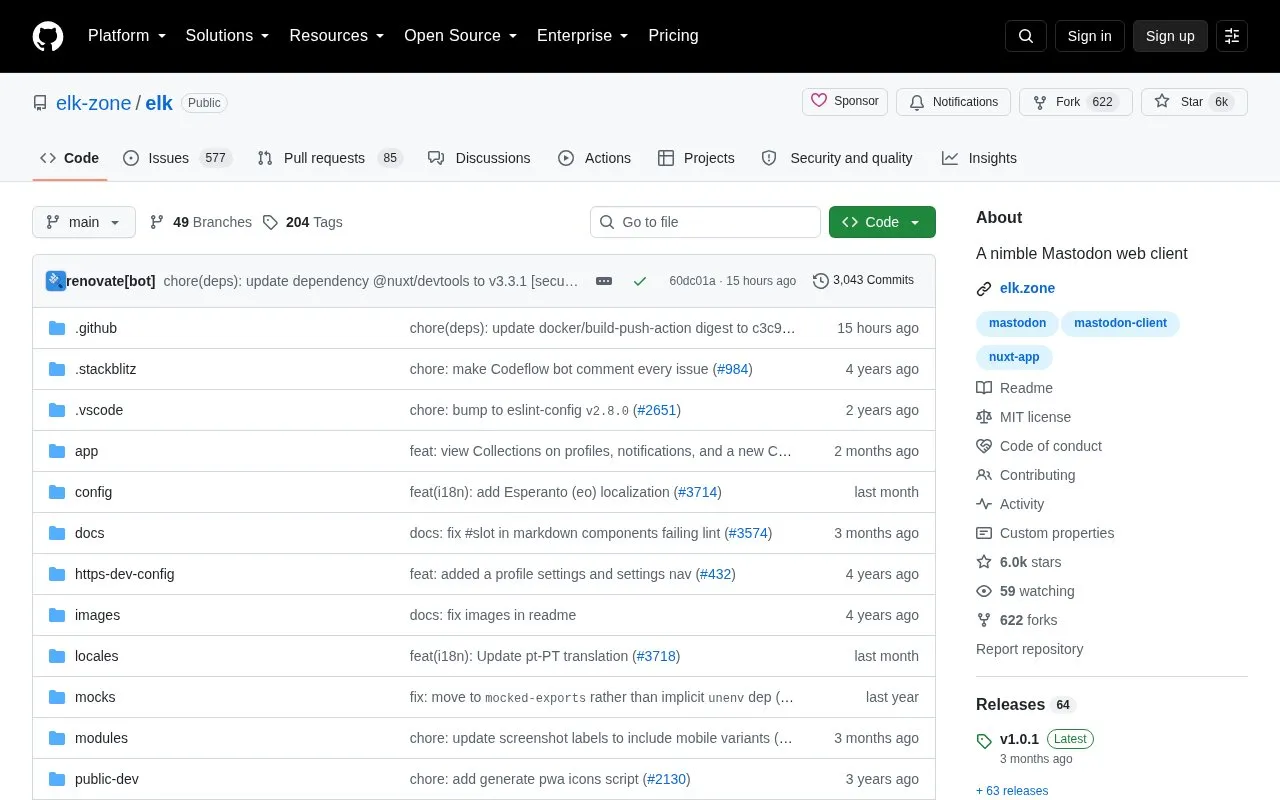Click the public-dev folder icon
The width and height of the screenshot is (1280, 800).
click(x=57, y=779)
